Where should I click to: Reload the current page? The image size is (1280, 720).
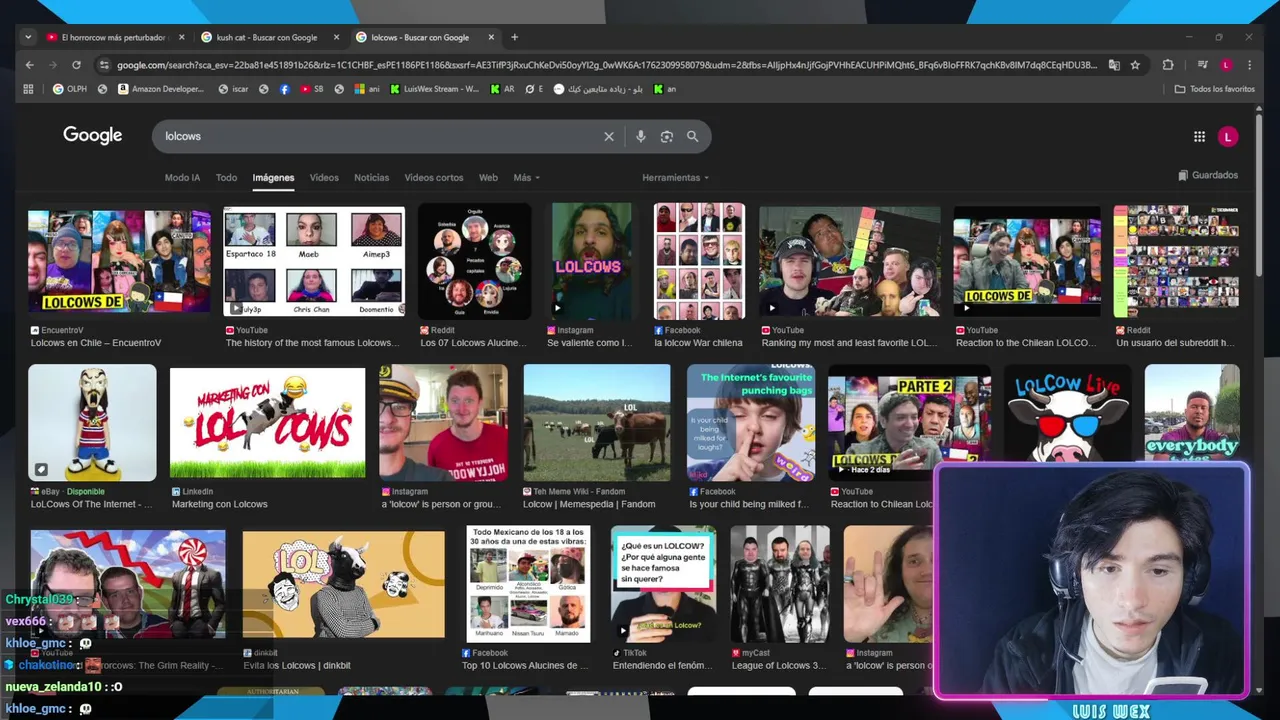coord(76,65)
